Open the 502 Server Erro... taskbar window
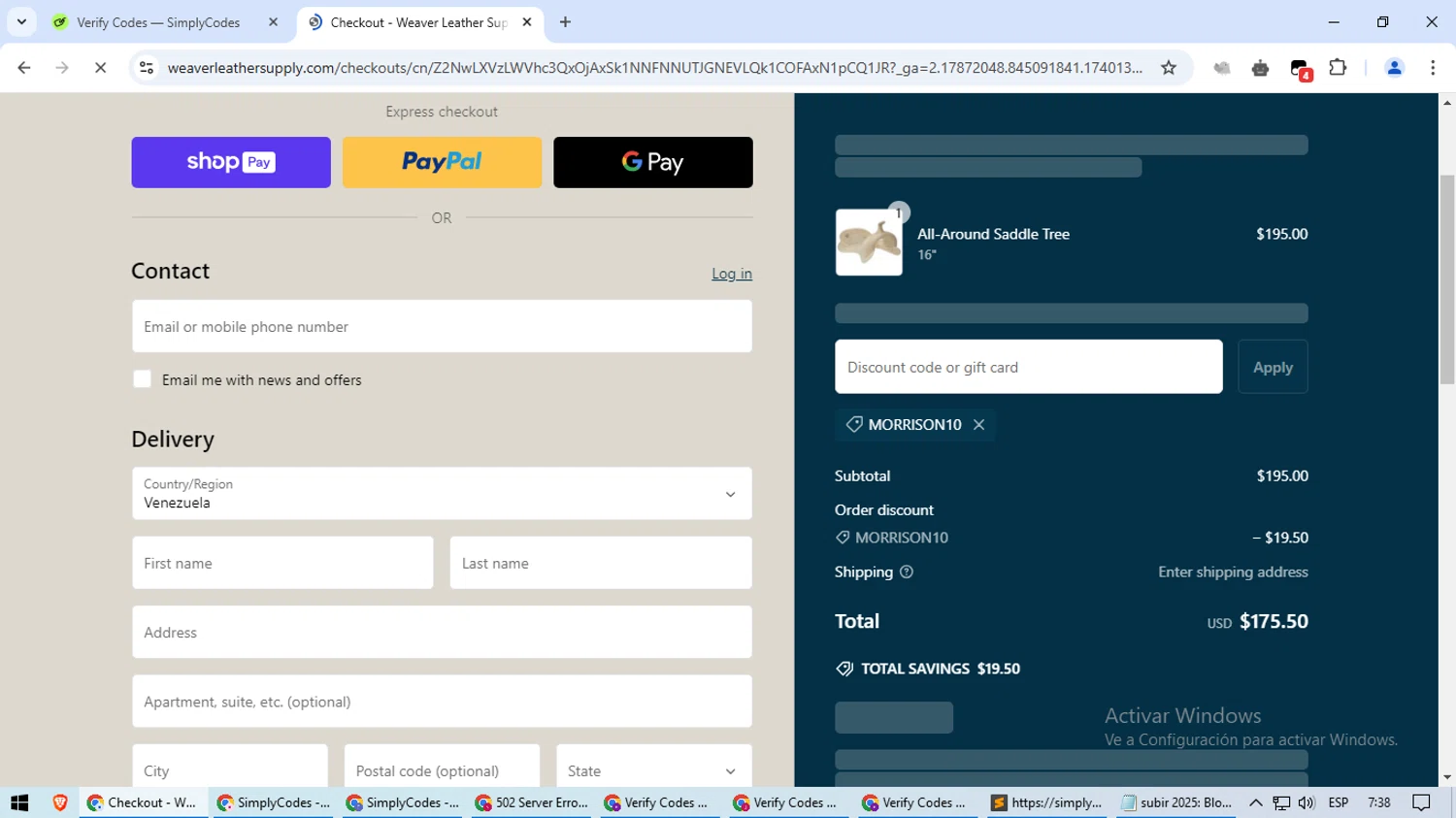The width and height of the screenshot is (1456, 818). pyautogui.click(x=532, y=802)
